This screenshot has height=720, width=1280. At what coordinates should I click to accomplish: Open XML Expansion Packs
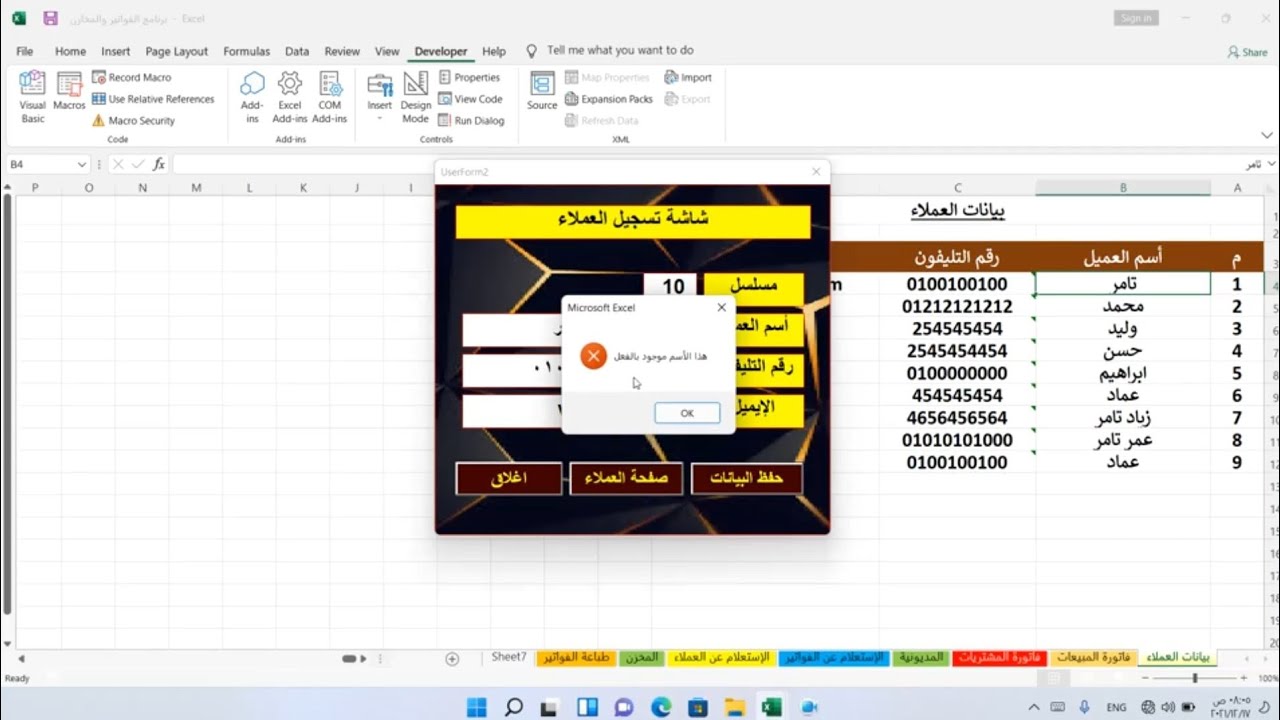(x=609, y=99)
